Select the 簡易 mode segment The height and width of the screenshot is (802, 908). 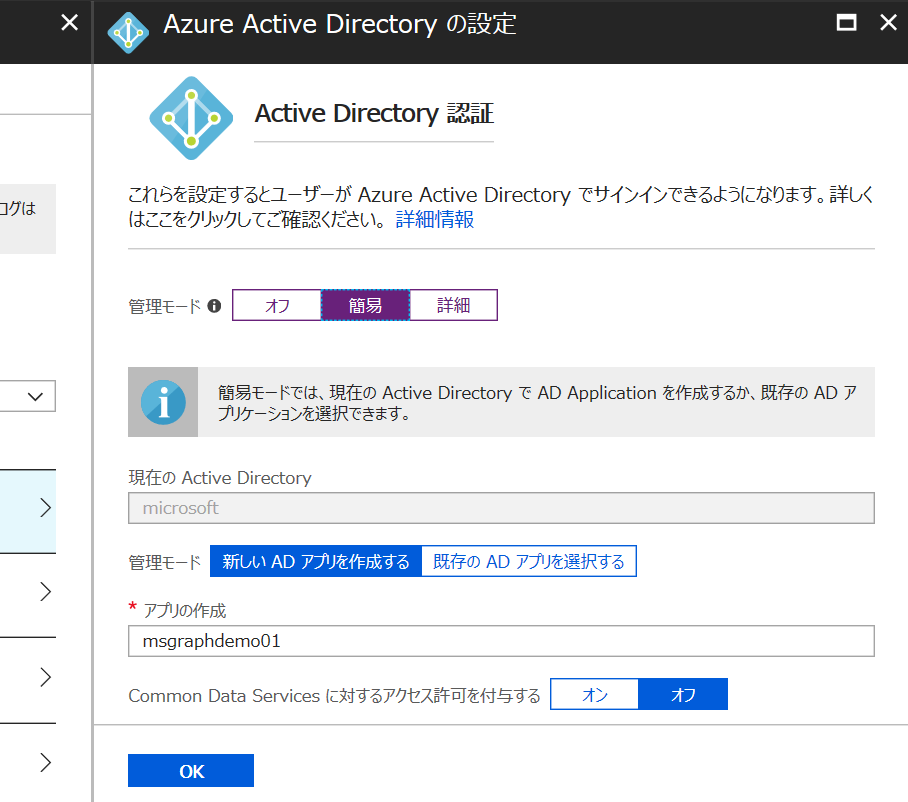[x=365, y=305]
